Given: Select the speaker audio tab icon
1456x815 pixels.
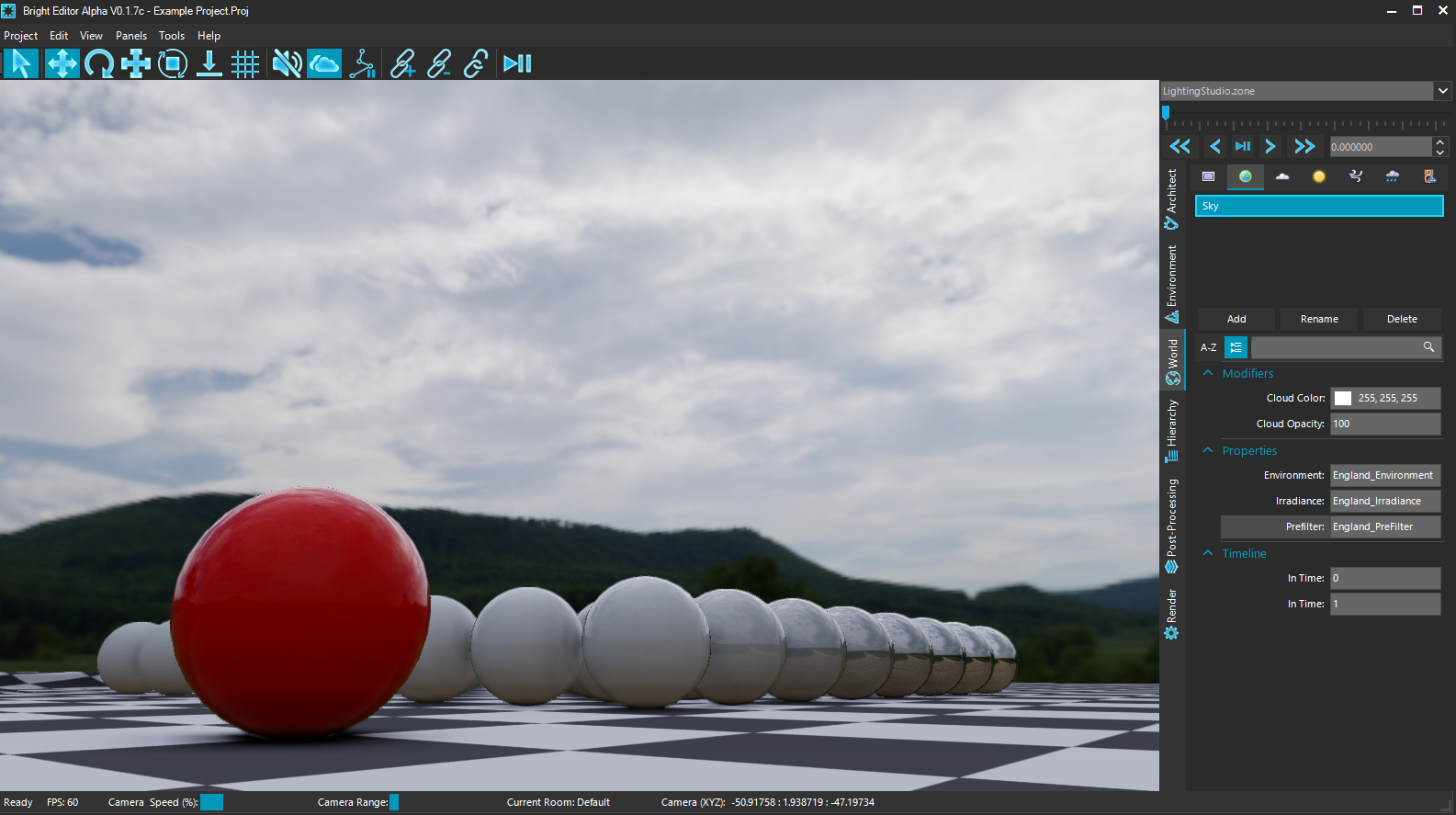Looking at the screenshot, I should tap(1429, 176).
